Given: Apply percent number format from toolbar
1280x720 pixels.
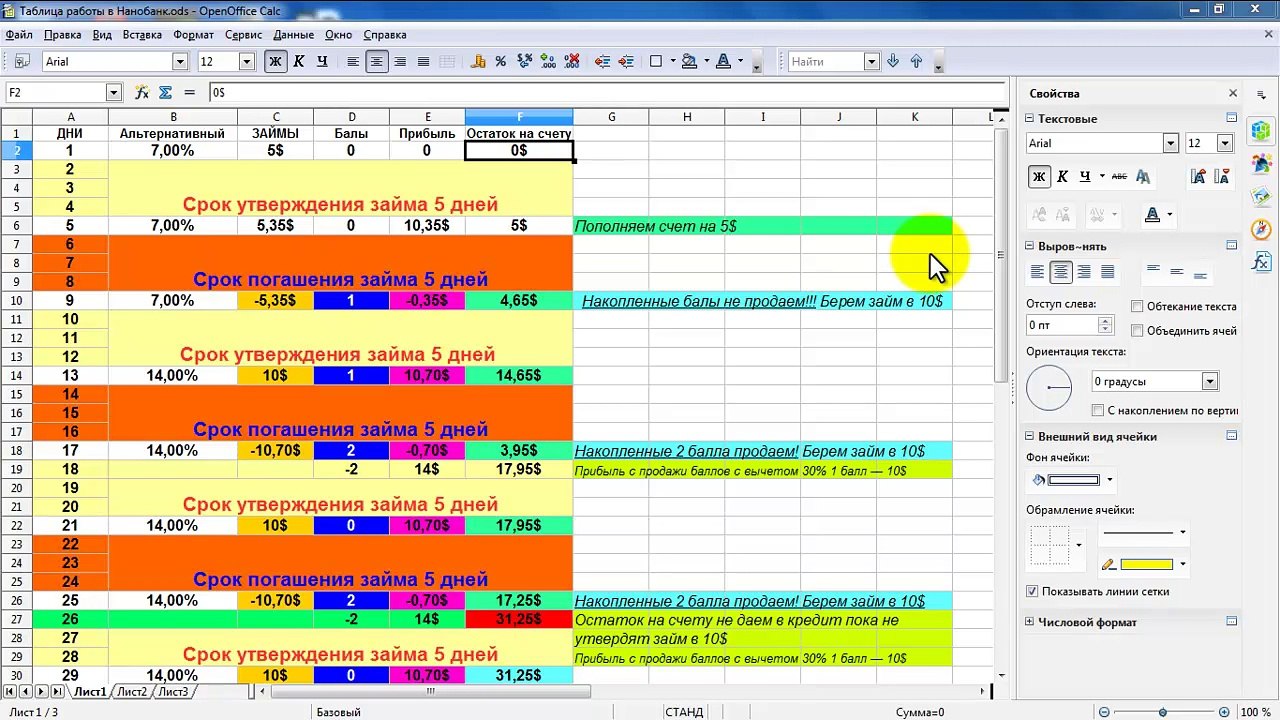Looking at the screenshot, I should point(500,61).
